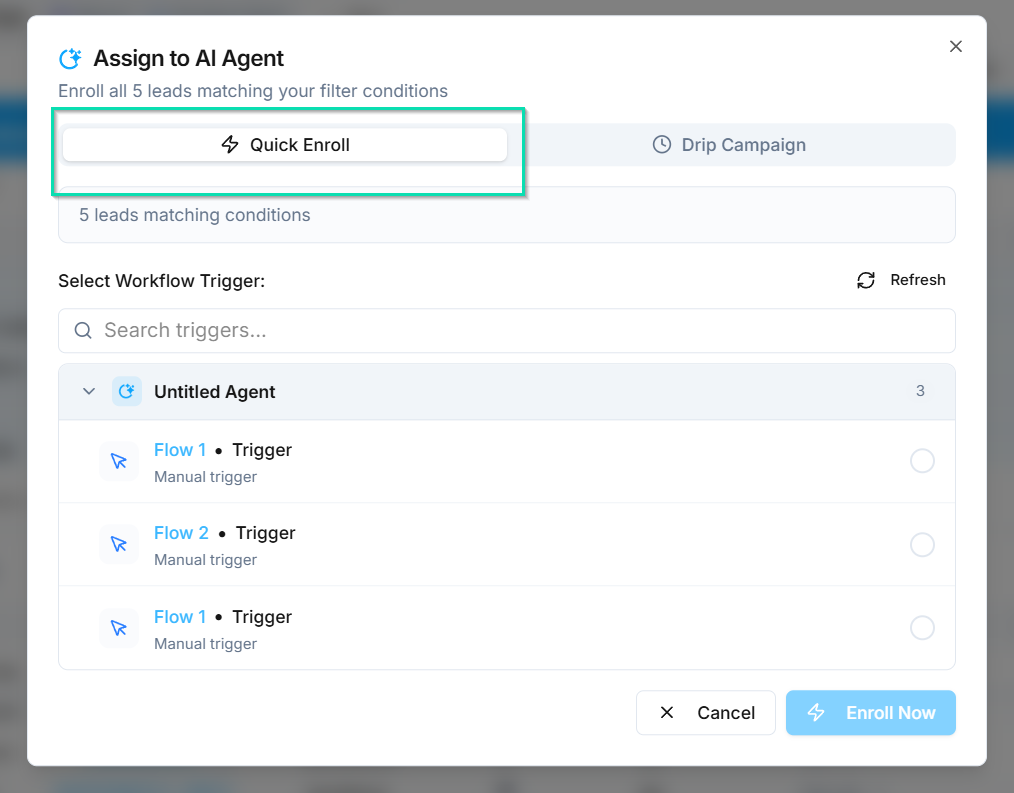Click the Enroll Now button
Viewport: 1014px width, 793px height.
tap(870, 713)
